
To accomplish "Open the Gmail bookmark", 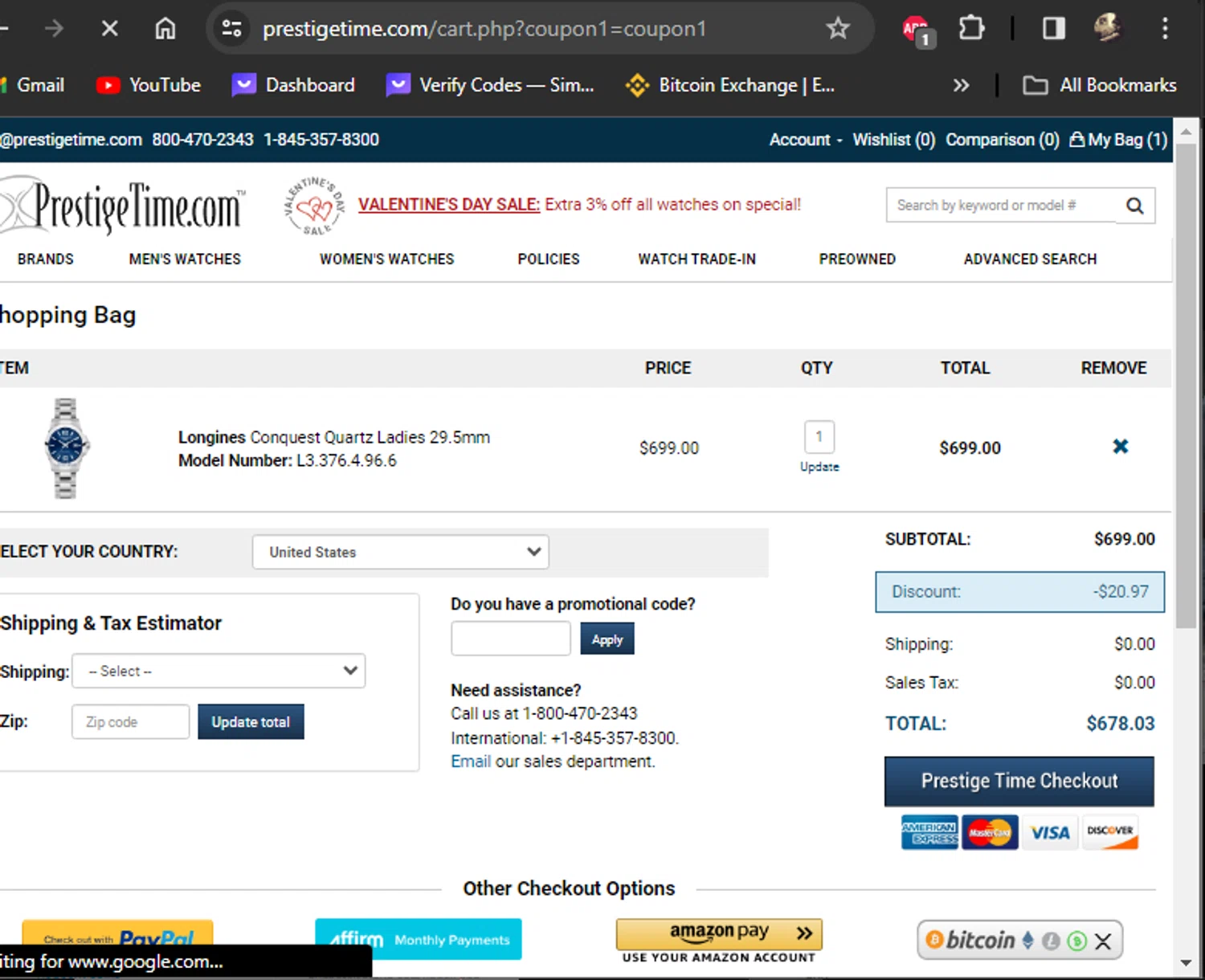I will pos(32,85).
